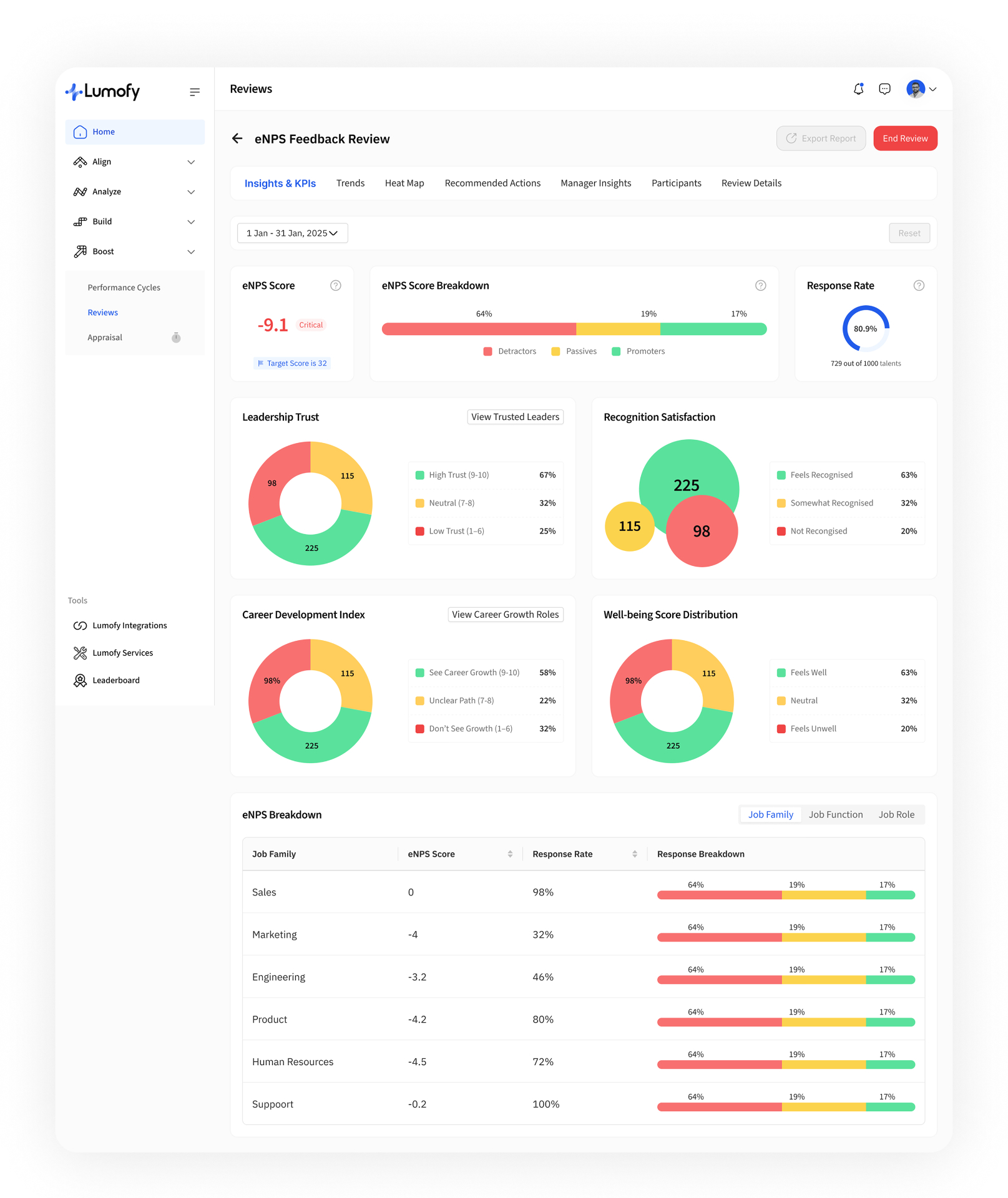1008x1198 pixels.
Task: Click the Export Report button
Action: coord(821,139)
